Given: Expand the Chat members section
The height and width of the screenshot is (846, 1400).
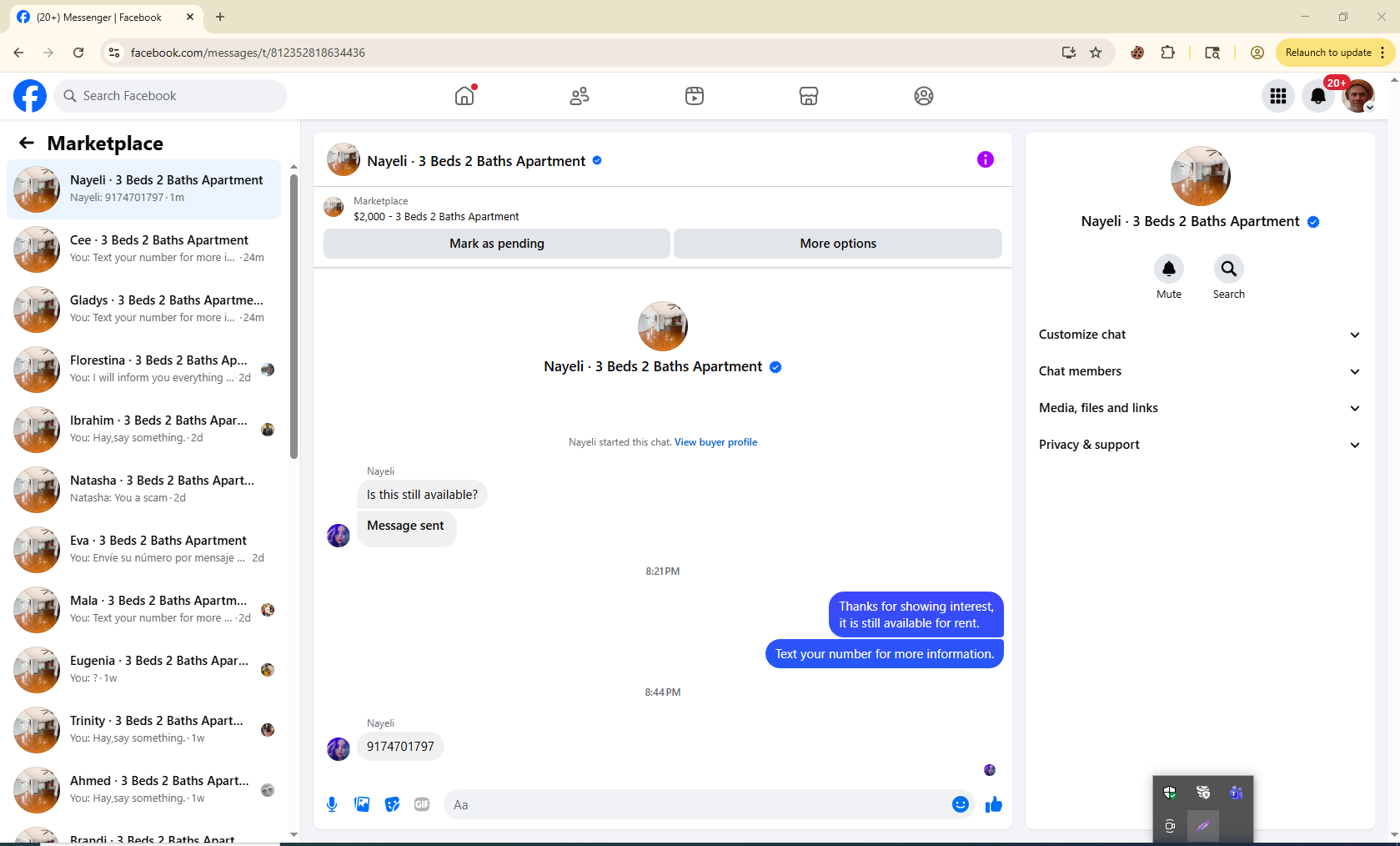Looking at the screenshot, I should point(1200,371).
